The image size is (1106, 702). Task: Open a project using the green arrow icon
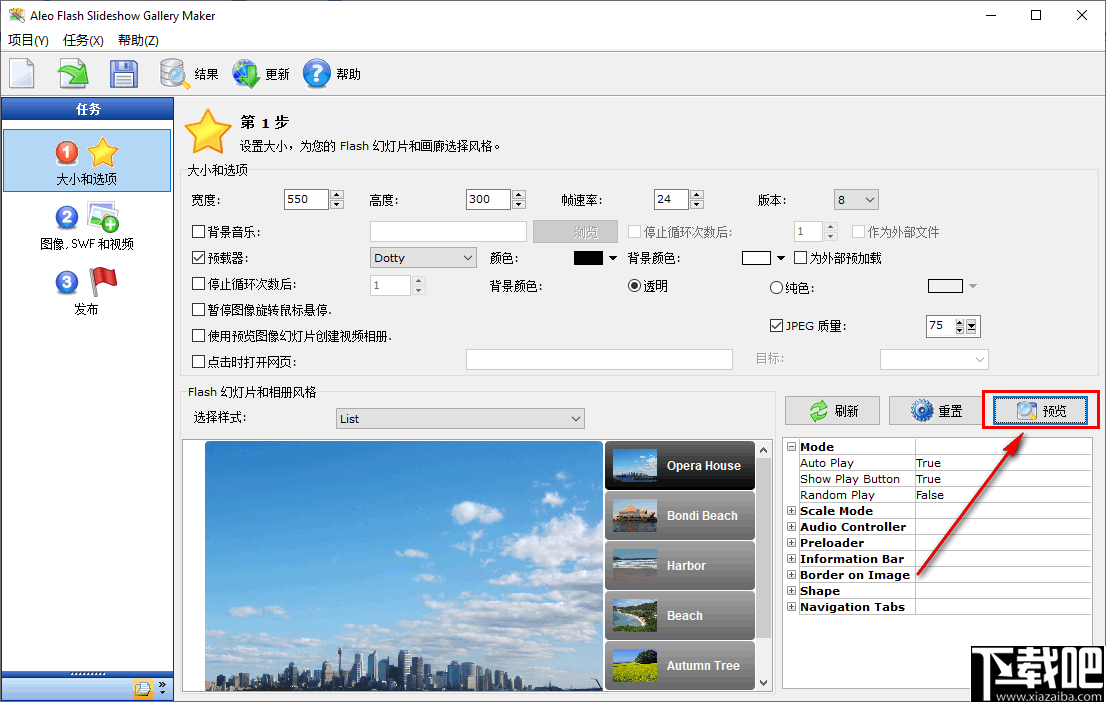pyautogui.click(x=71, y=73)
